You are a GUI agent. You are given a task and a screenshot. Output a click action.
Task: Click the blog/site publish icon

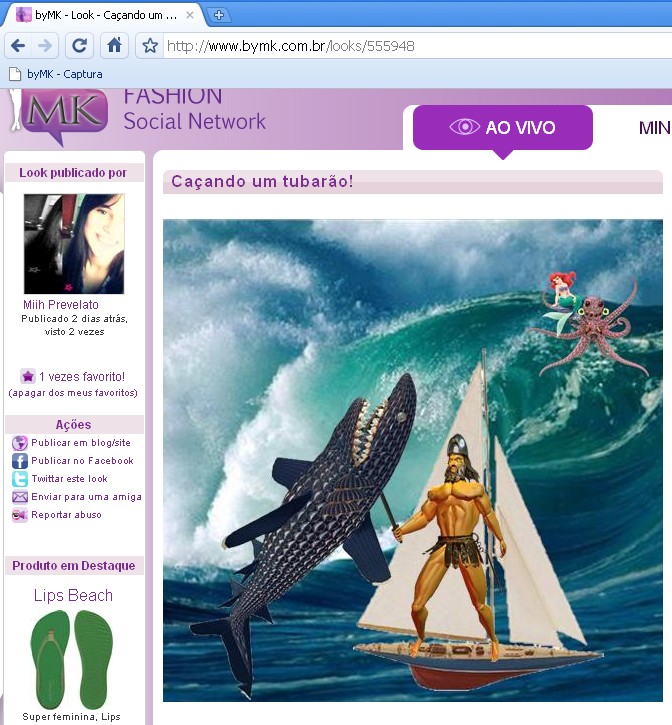point(19,443)
